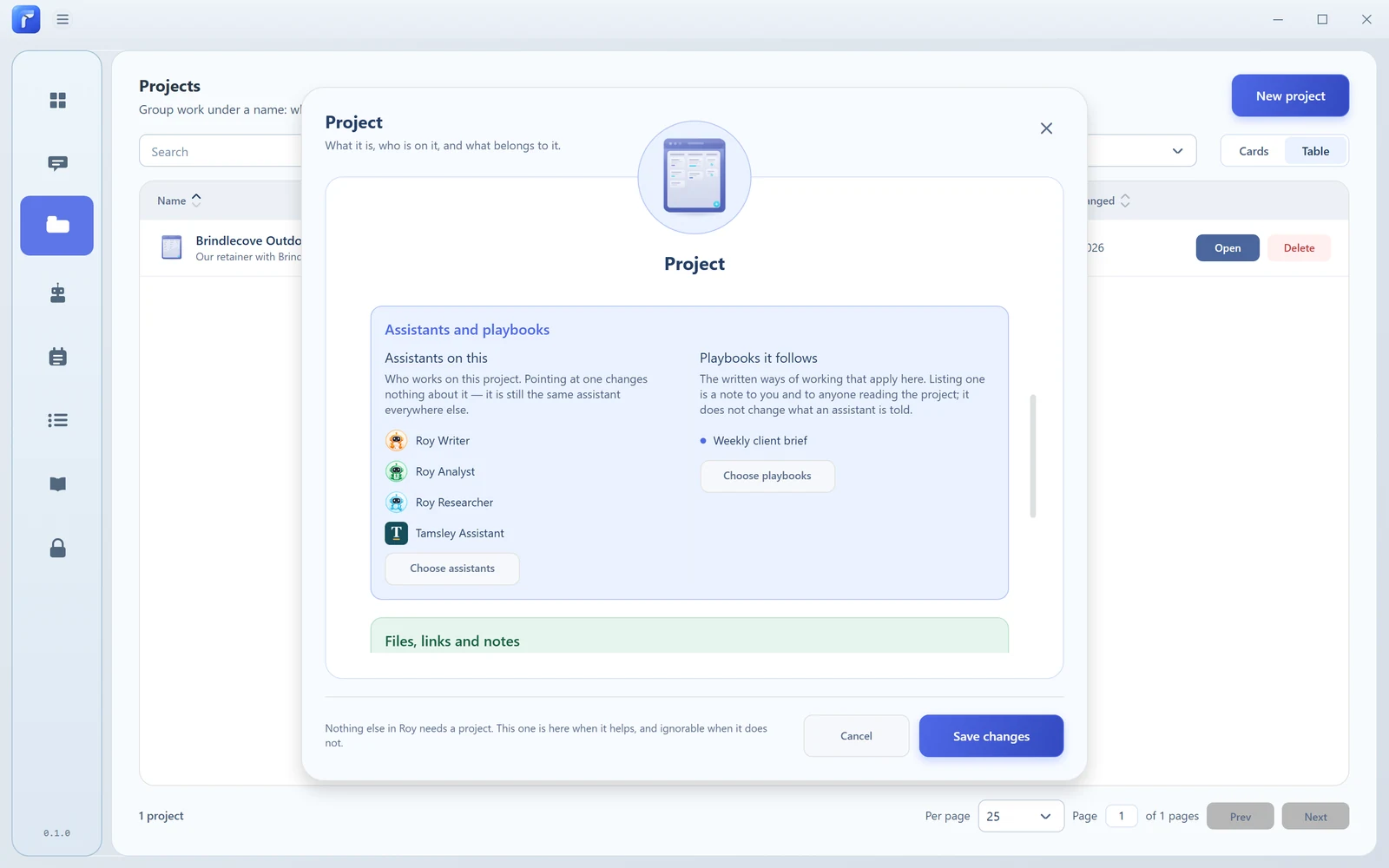Select the Projects folder sidebar icon

[x=57, y=226]
